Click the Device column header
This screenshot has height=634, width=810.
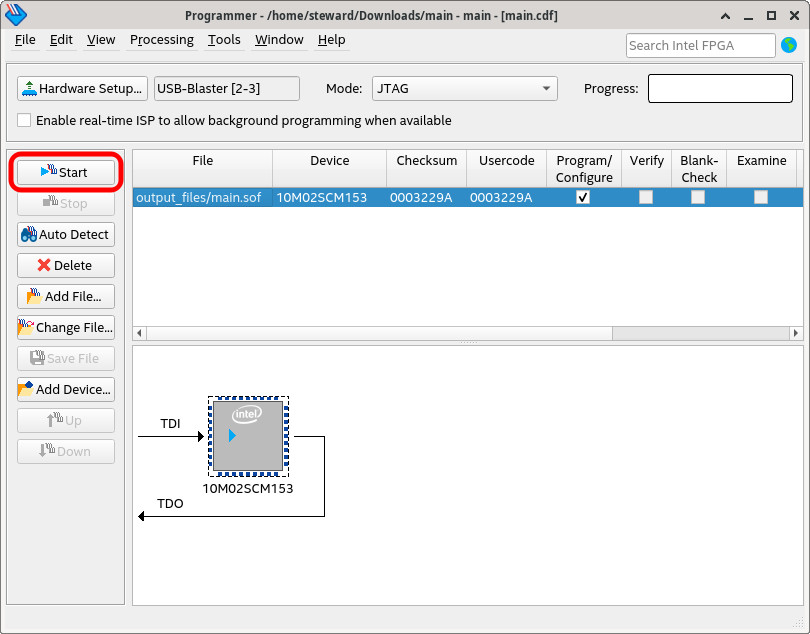330,168
